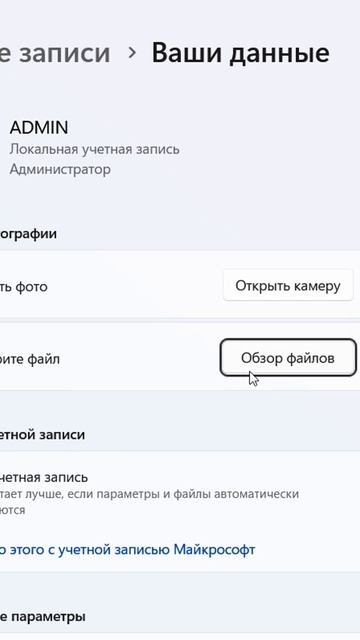This screenshot has width=360, height=640.
Task: Click empty space in the photo row
Action: [135, 286]
